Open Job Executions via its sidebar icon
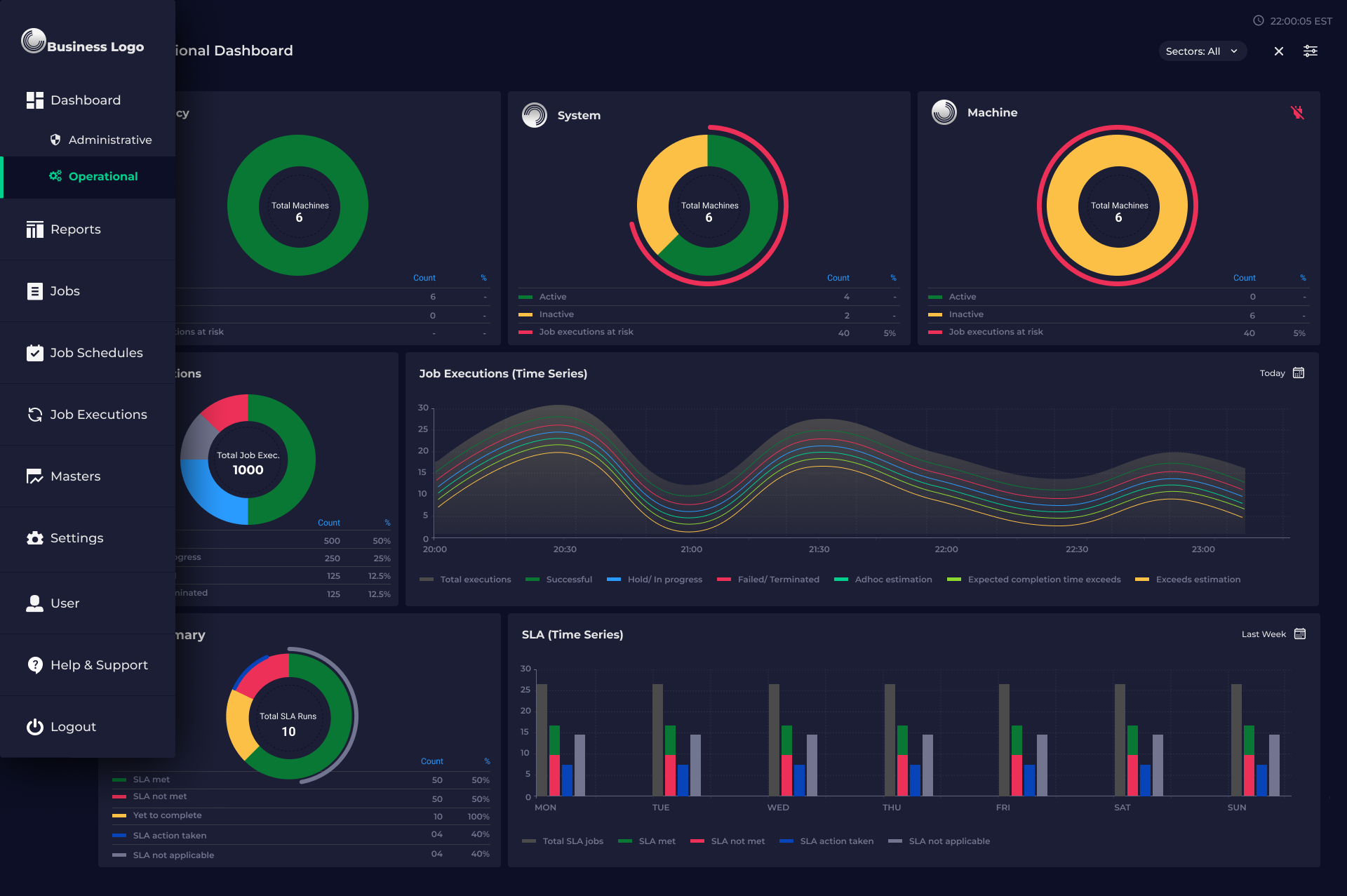Screen dimensions: 1347x896 coord(35,414)
